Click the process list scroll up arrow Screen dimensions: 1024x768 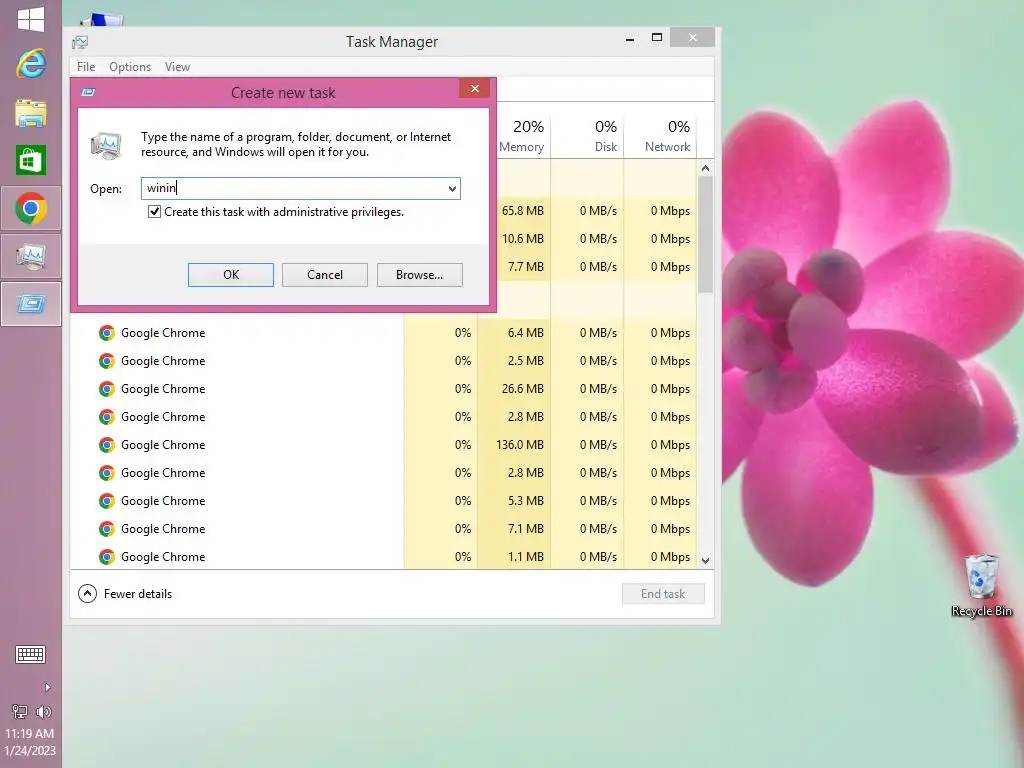(705, 168)
